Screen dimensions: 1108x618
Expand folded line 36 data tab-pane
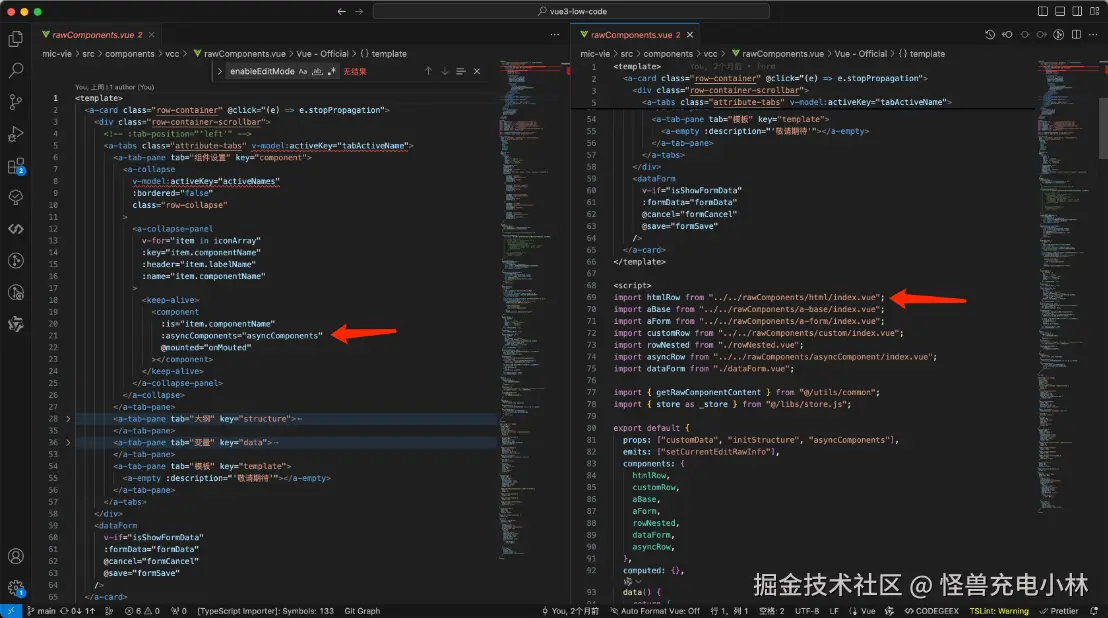[69, 443]
